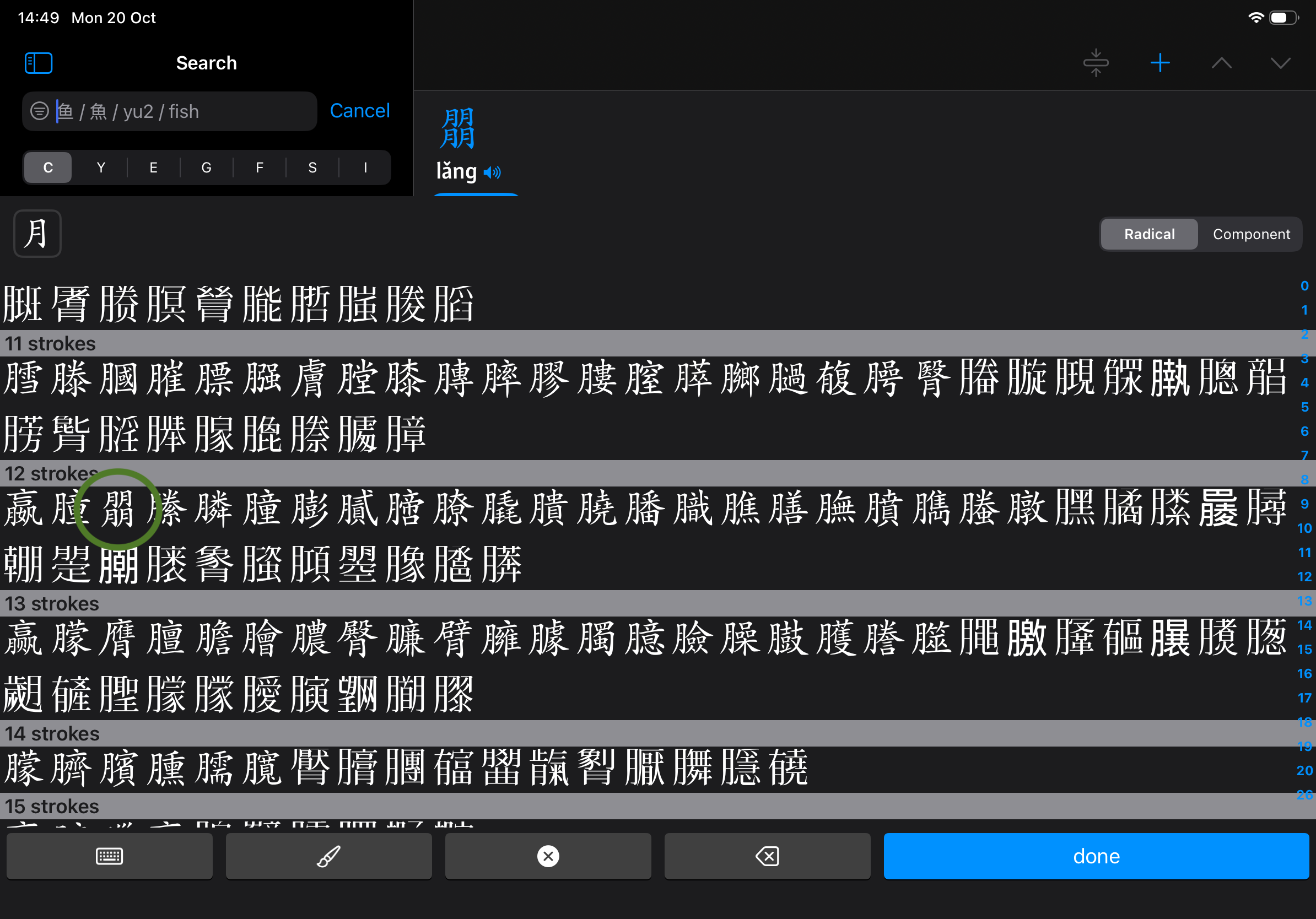1316x919 pixels.
Task: Select the Radical segment
Action: [1148, 234]
